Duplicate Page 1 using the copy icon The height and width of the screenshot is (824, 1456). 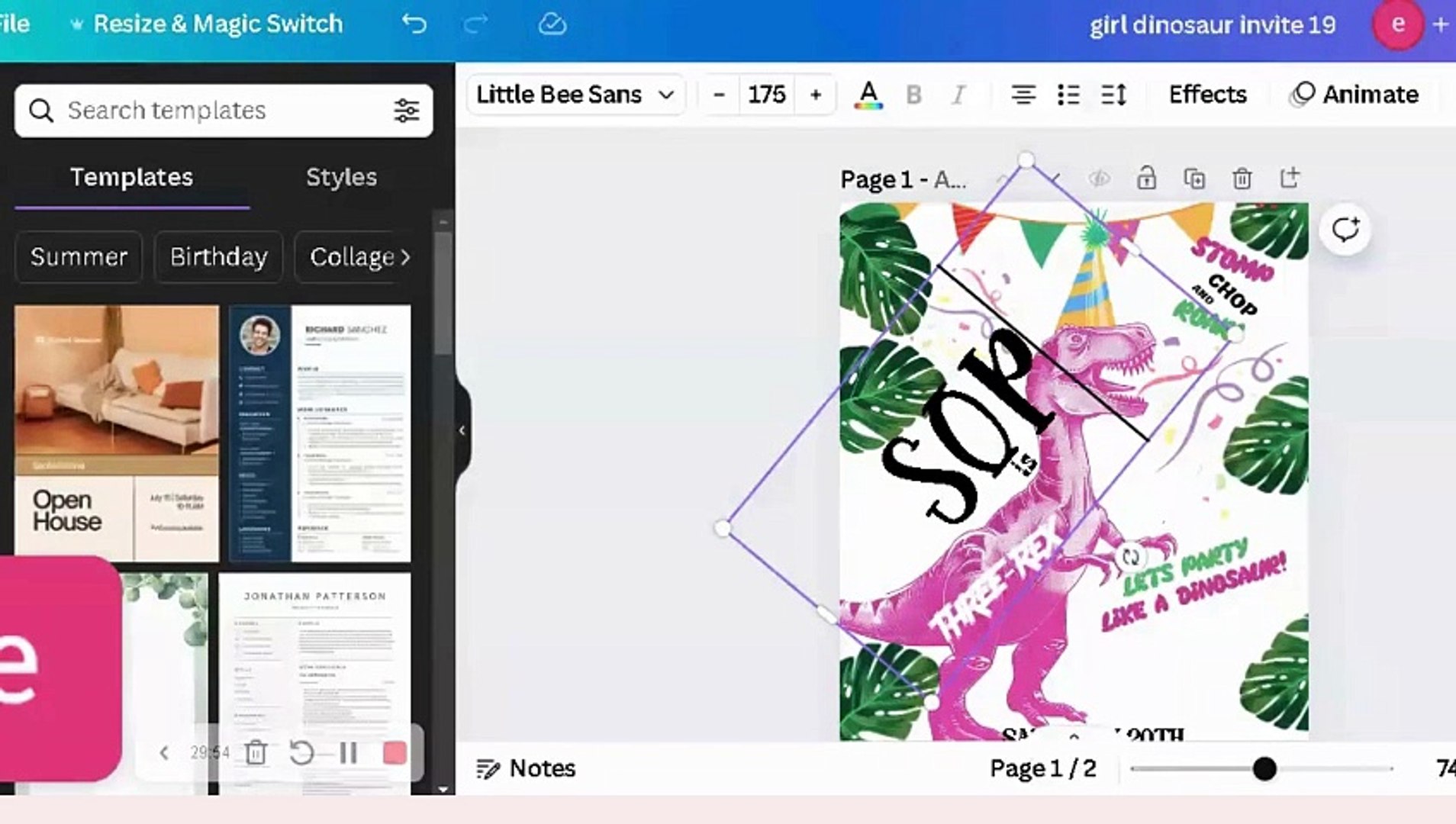pyautogui.click(x=1195, y=179)
